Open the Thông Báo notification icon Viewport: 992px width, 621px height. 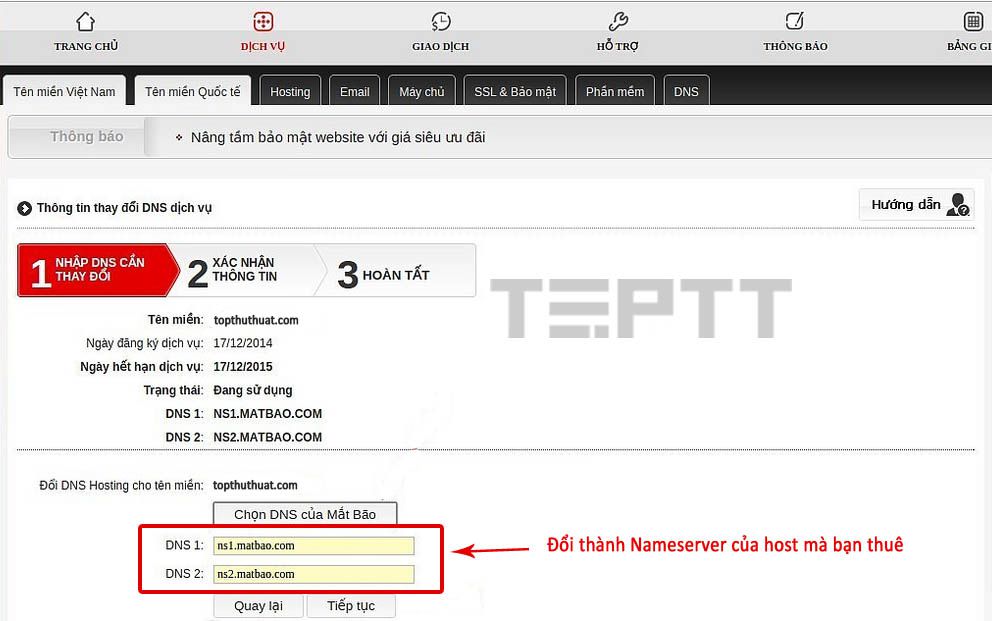point(795,22)
